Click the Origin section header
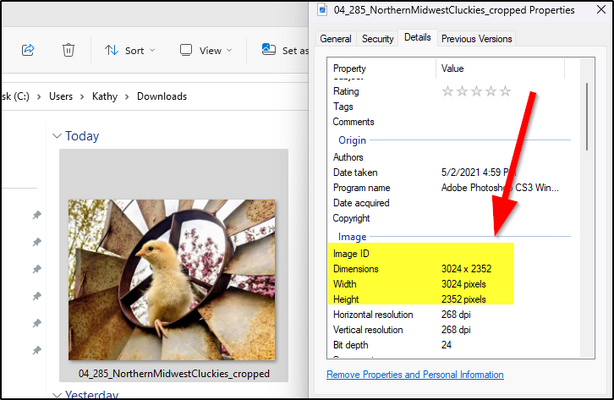Viewport: 614px width, 400px height. [x=352, y=140]
